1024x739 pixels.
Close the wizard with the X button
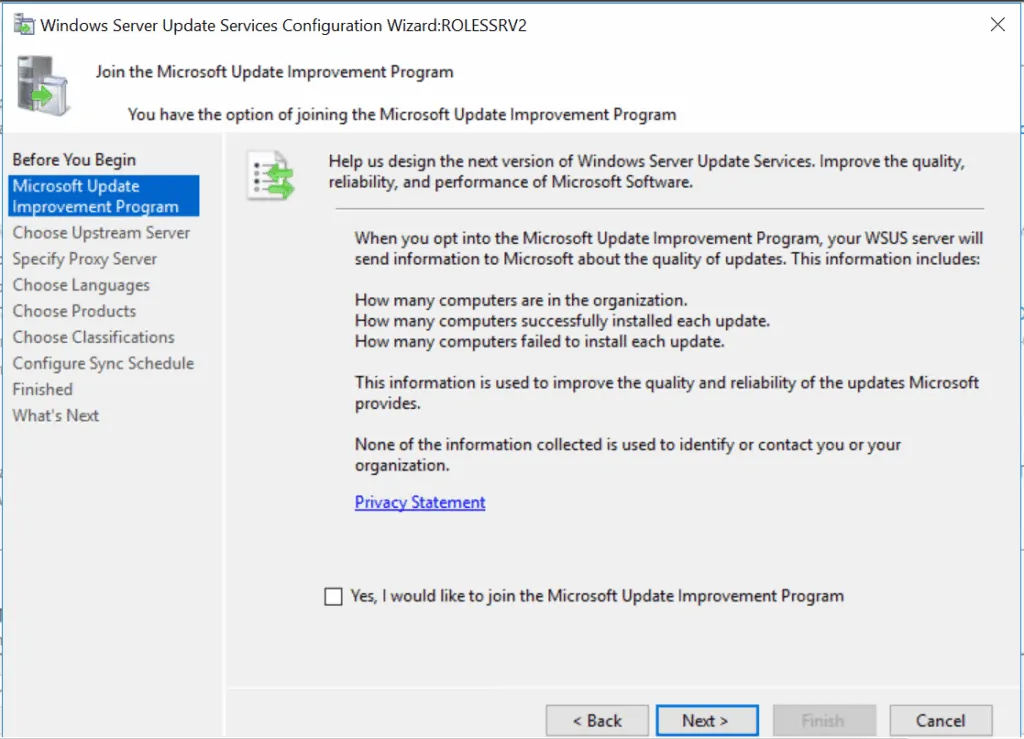click(x=997, y=24)
